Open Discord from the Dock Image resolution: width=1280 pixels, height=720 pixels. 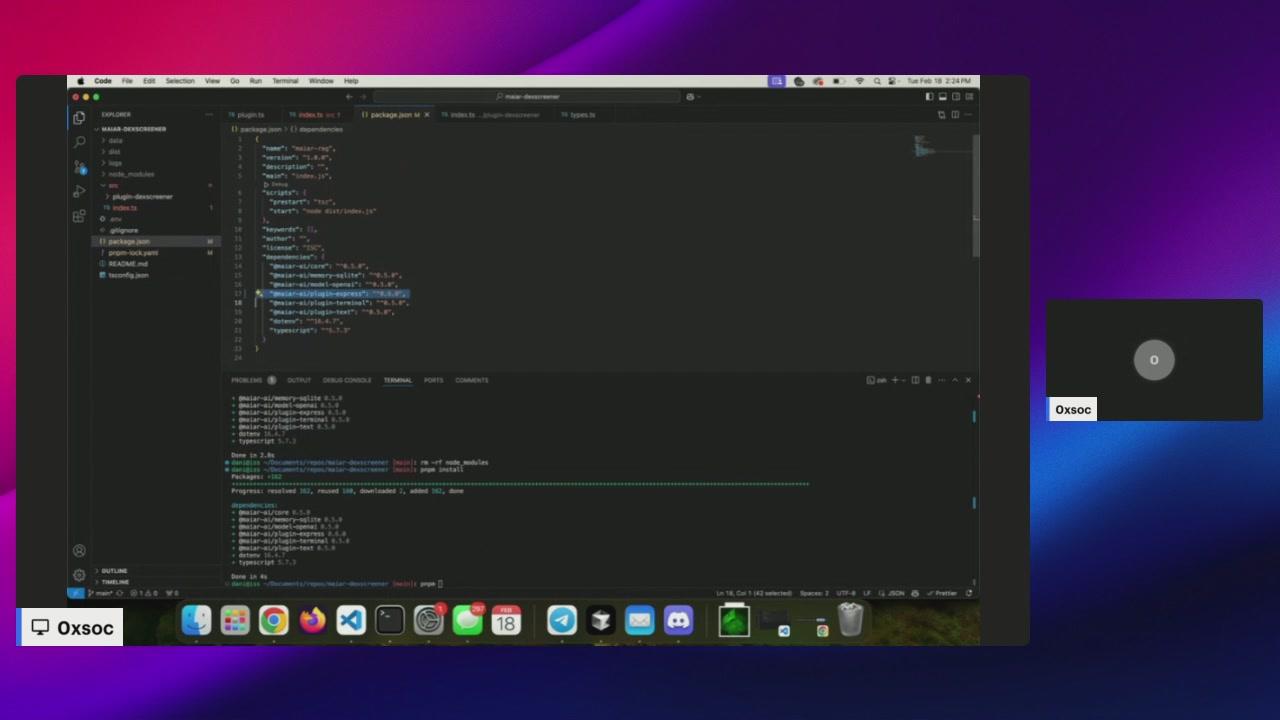(x=679, y=621)
